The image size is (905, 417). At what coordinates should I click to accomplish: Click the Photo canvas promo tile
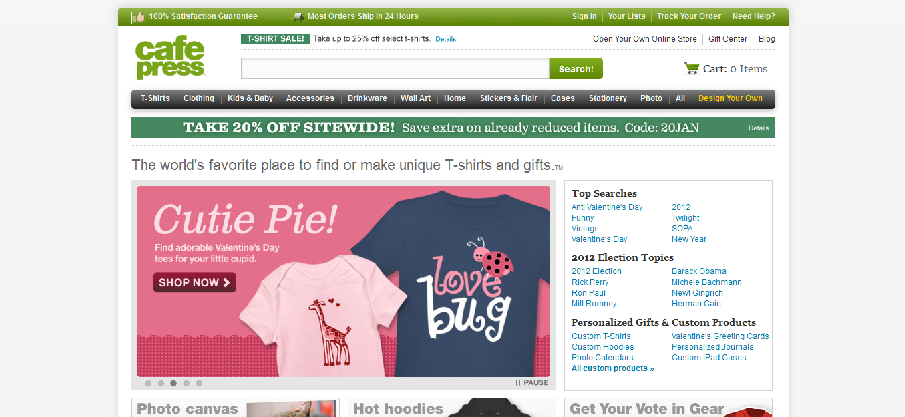pyautogui.click(x=235, y=408)
